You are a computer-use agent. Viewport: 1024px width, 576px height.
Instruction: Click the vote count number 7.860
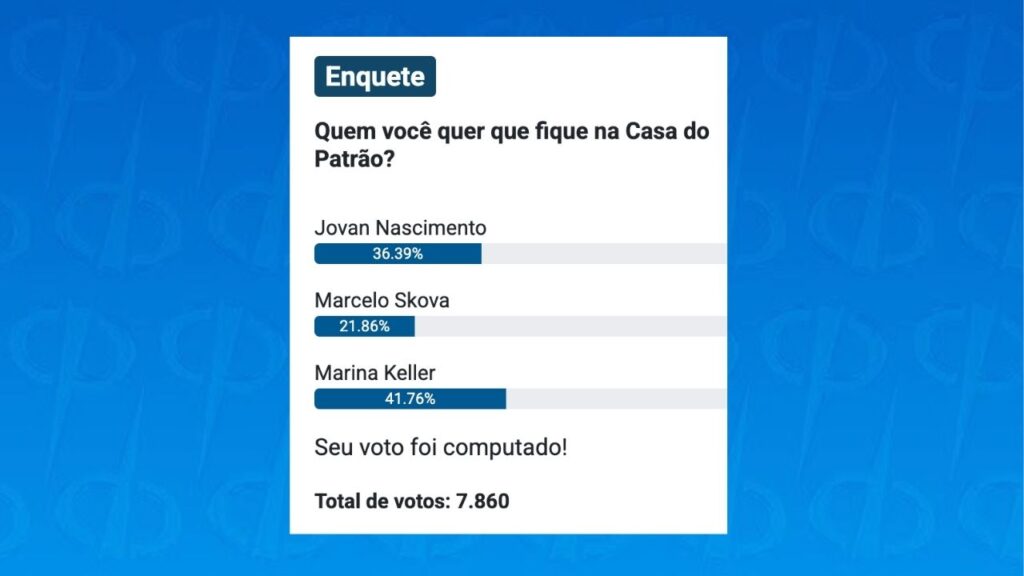tap(483, 501)
